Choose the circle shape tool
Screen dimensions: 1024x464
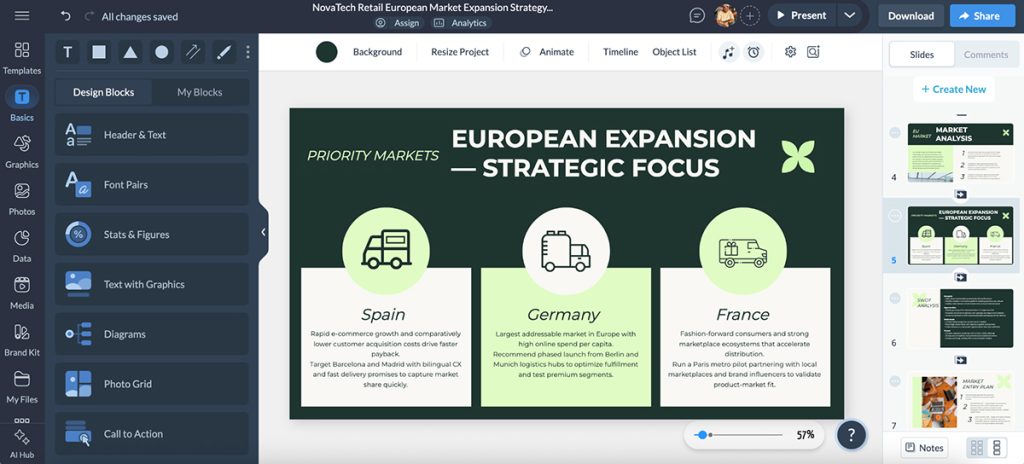pyautogui.click(x=162, y=52)
